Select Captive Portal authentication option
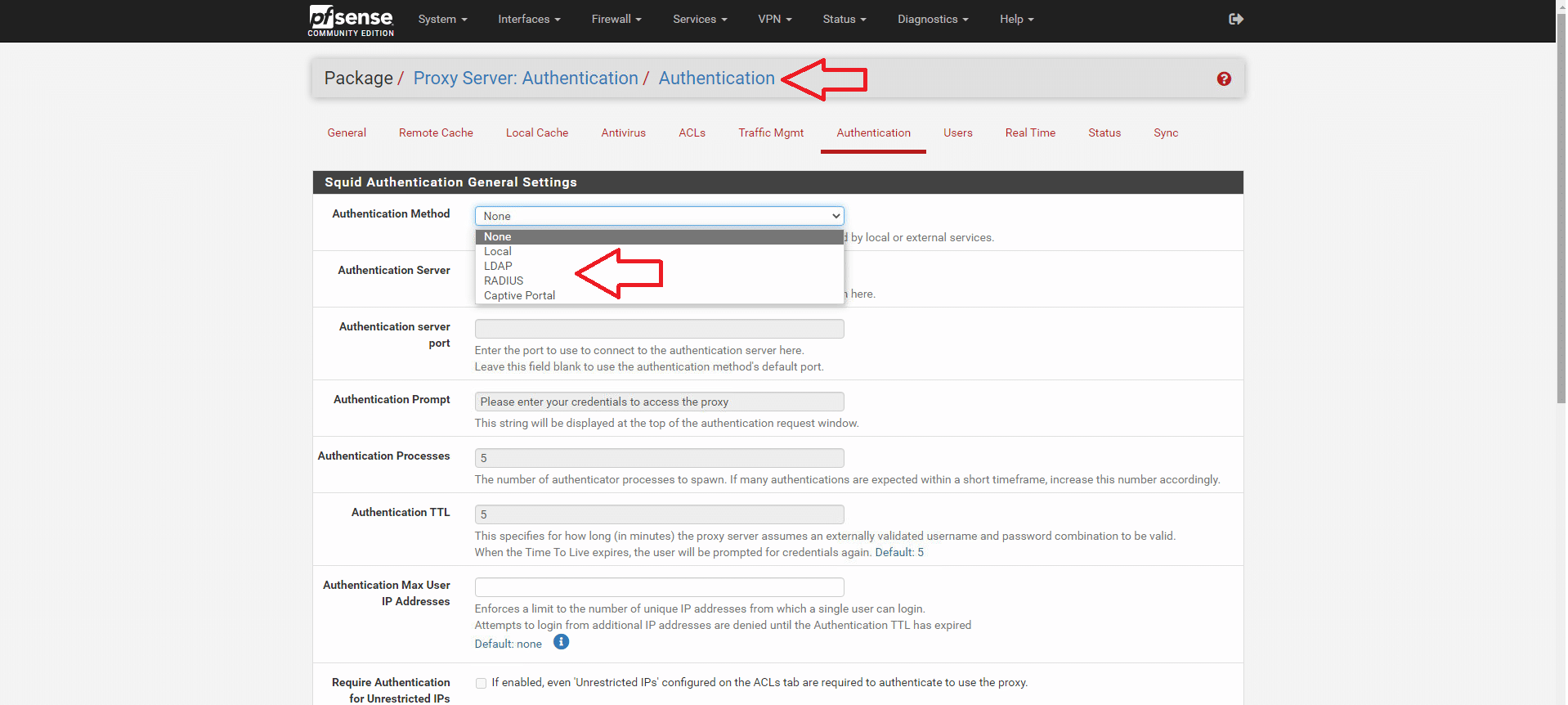Screen dimensions: 1568x705 pos(659,295)
